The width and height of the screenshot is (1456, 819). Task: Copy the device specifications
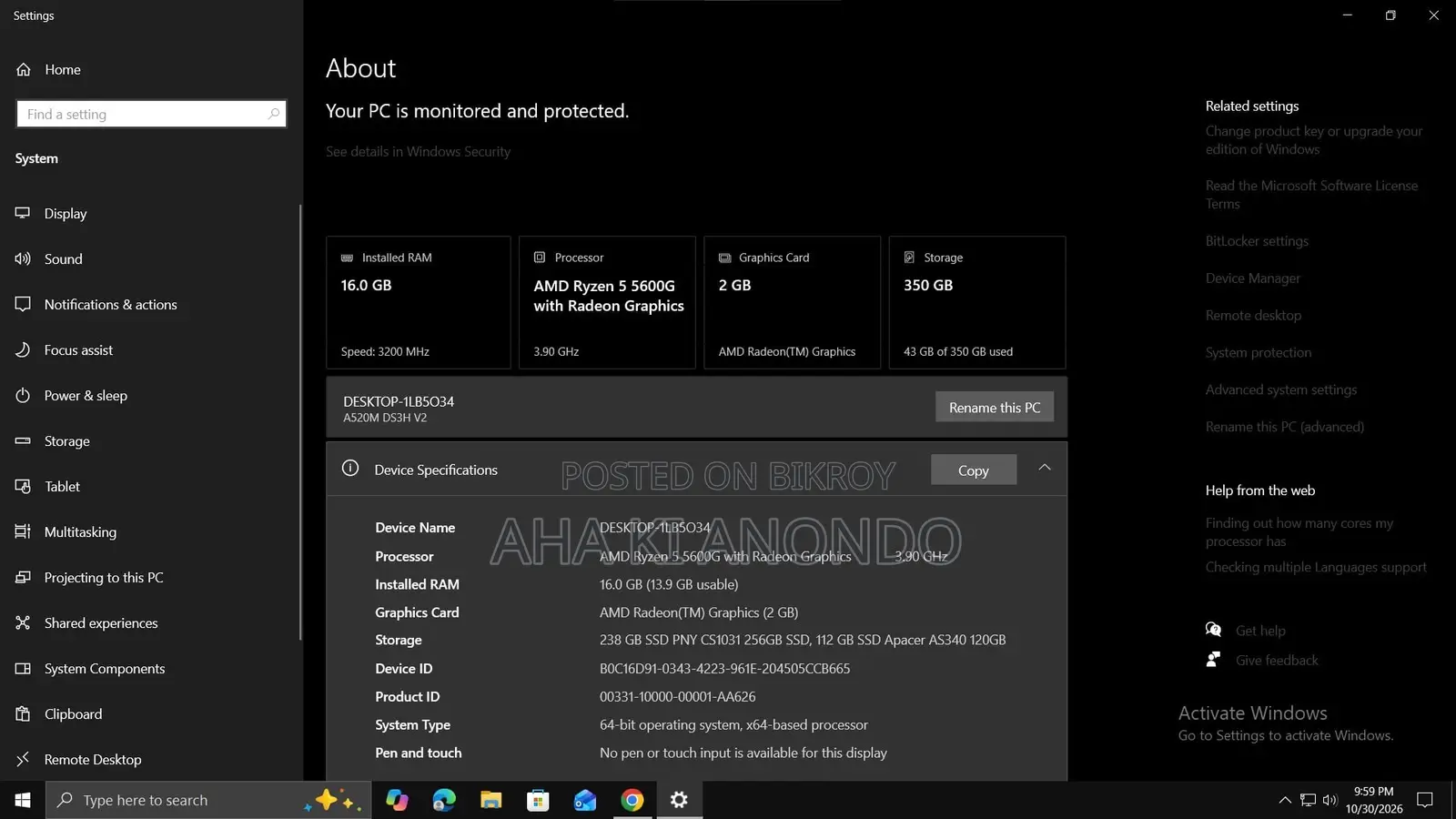974,470
